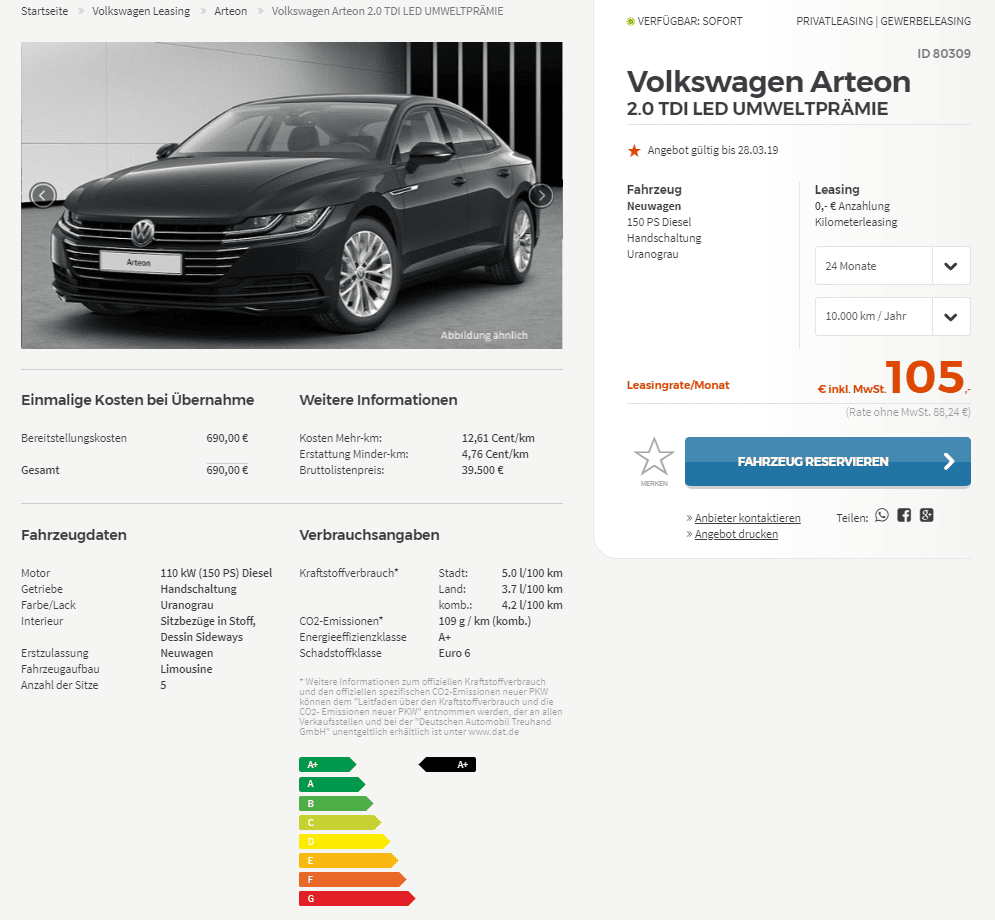Click the '4,76 Cent/km' Minder-km value

click(495, 454)
